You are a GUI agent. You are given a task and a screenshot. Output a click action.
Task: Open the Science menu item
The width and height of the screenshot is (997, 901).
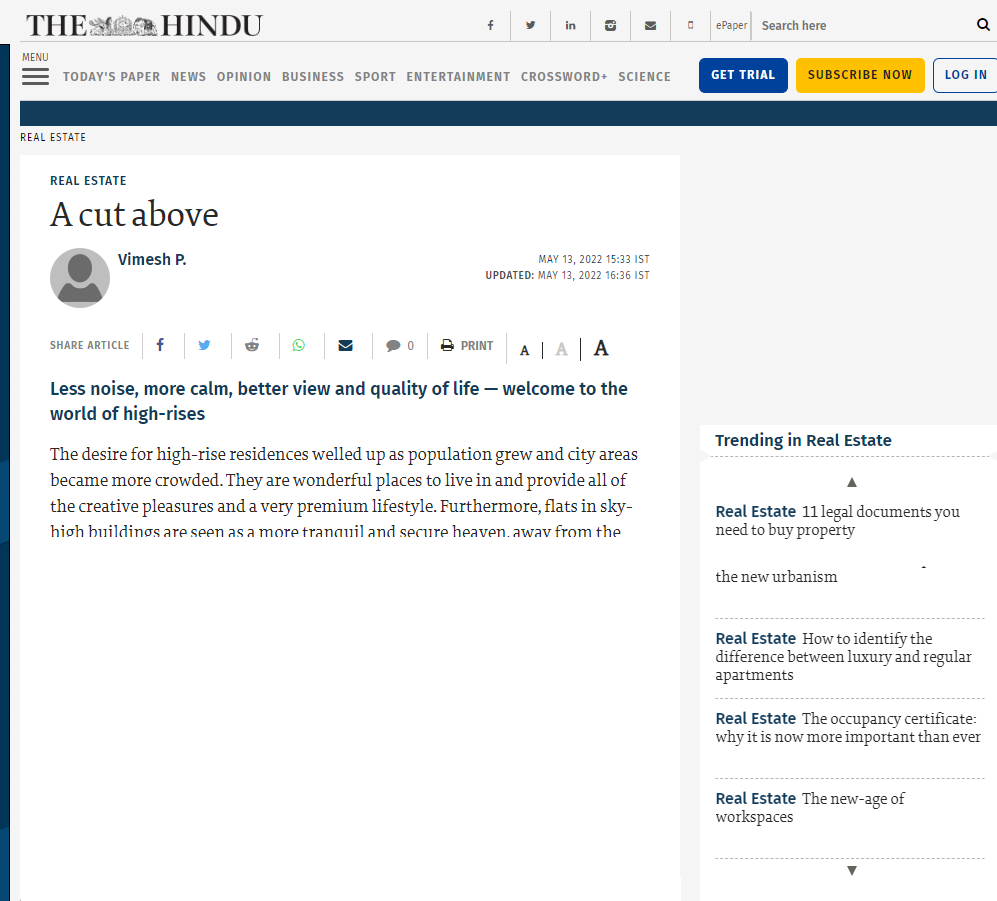[x=644, y=77]
